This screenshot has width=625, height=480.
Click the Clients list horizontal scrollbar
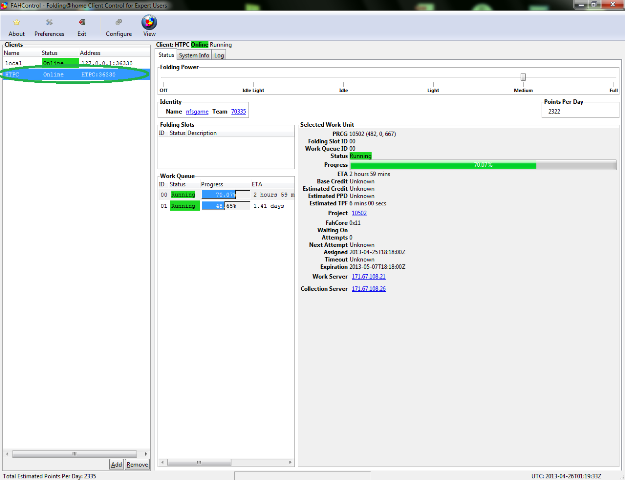click(x=75, y=454)
